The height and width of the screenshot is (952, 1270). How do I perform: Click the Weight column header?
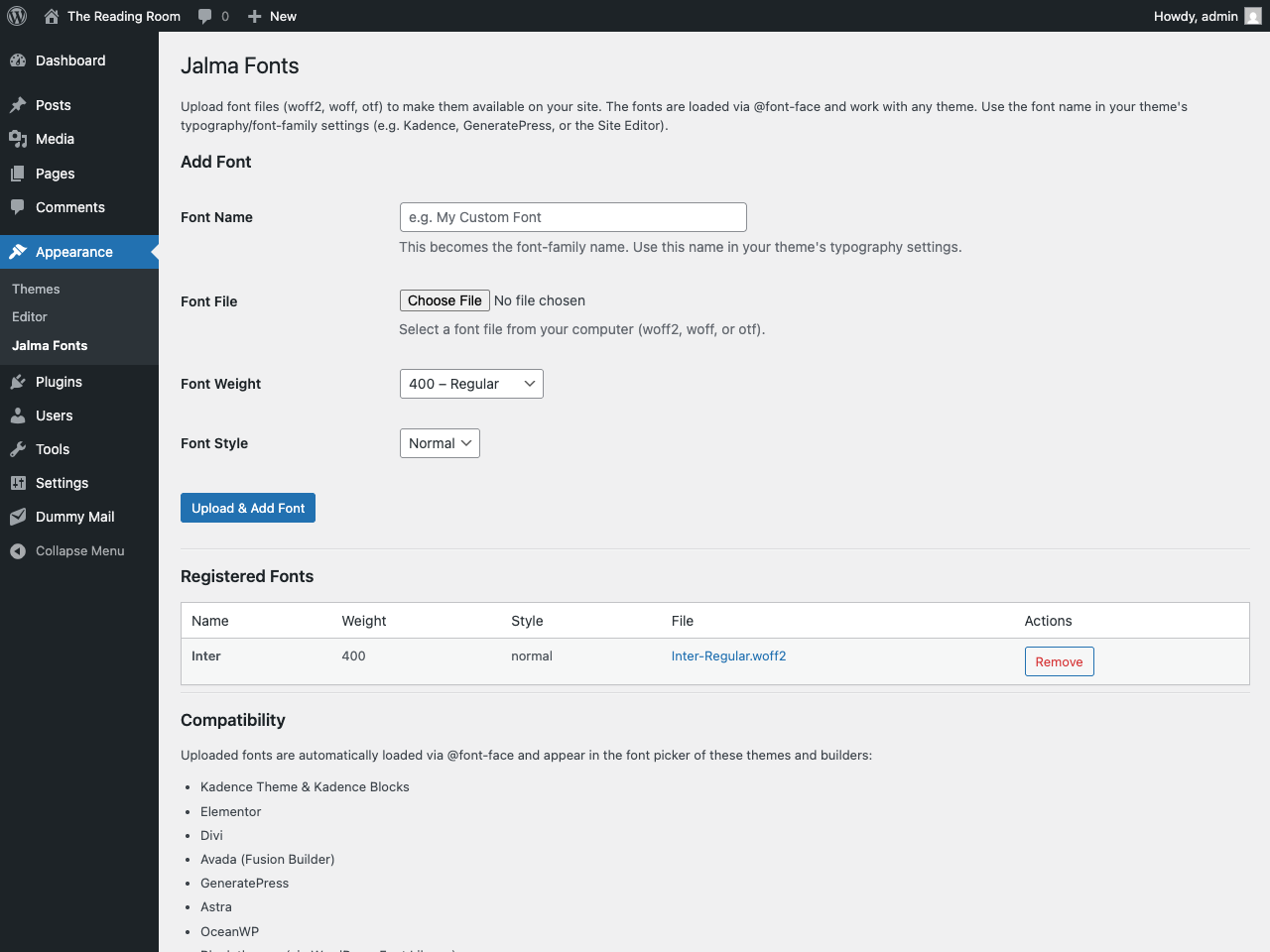pyautogui.click(x=364, y=621)
